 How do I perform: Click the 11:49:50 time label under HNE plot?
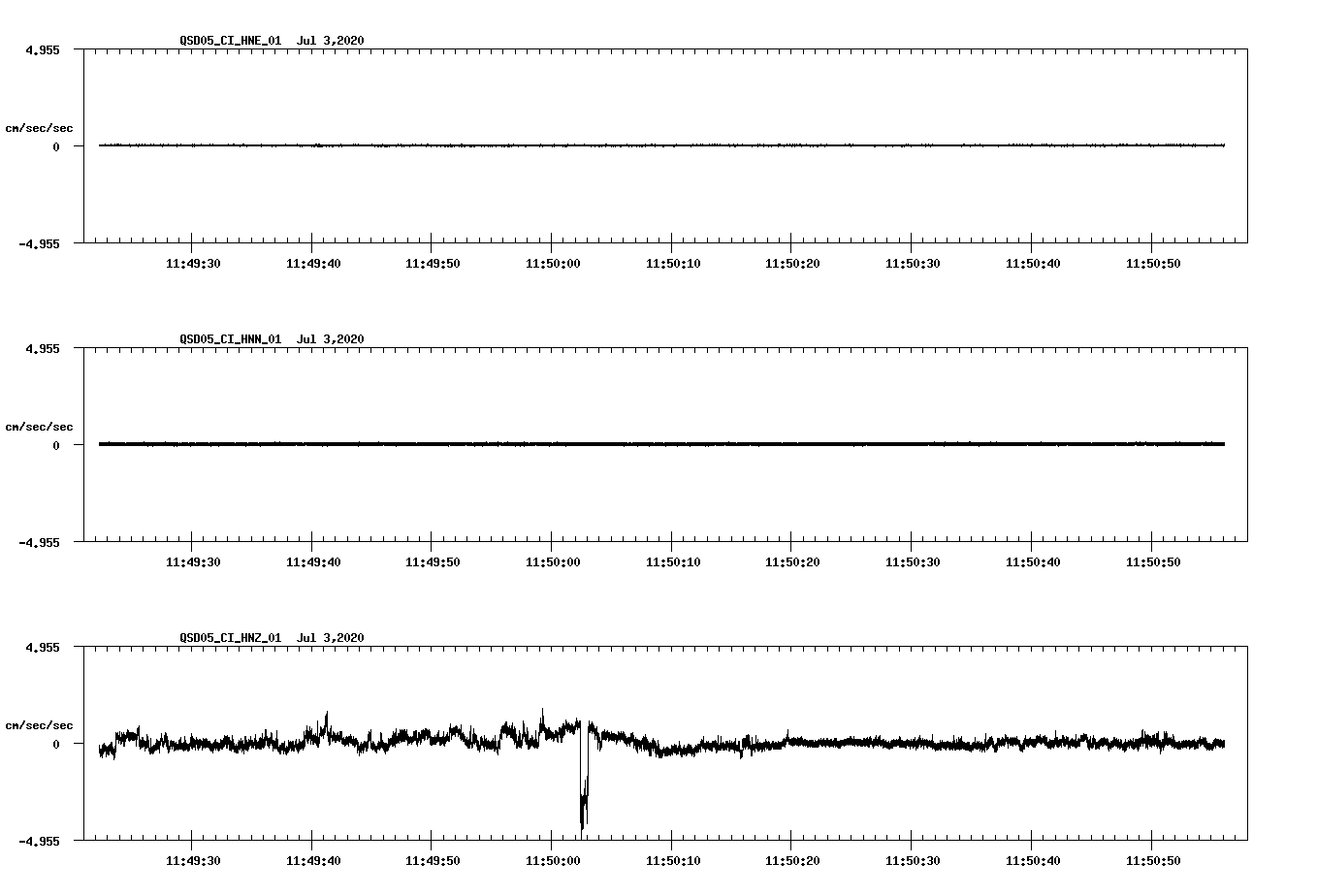pos(433,264)
